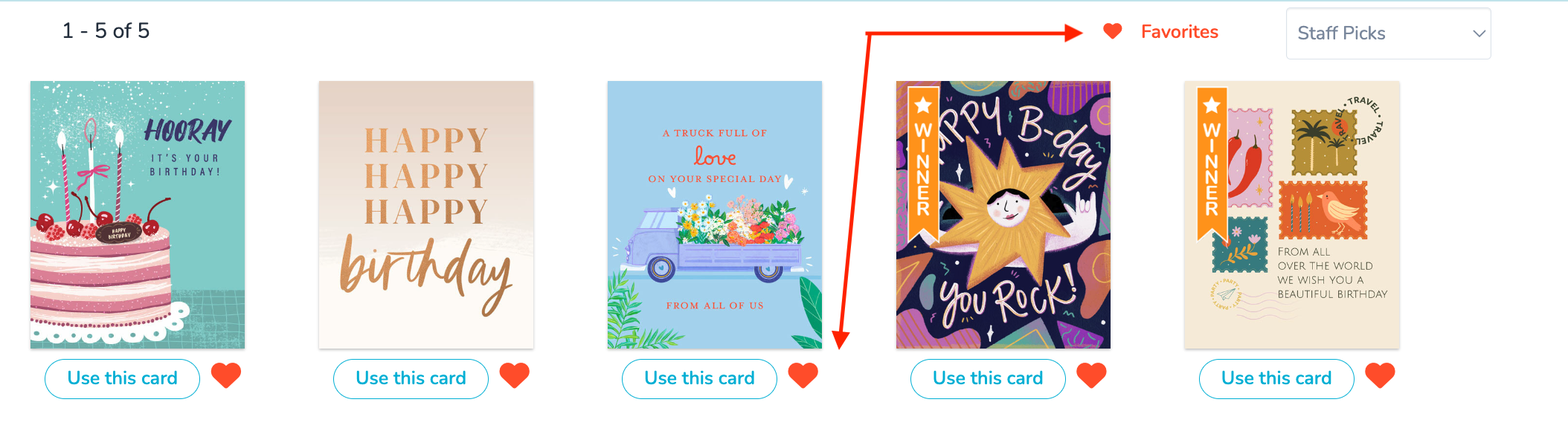
Task: Click heart beside the travel stamps card
Action: click(x=1381, y=376)
